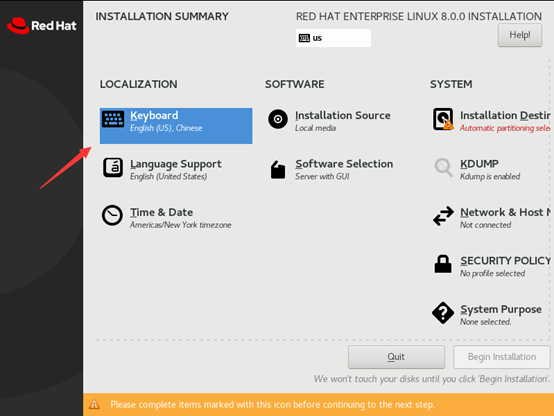Click the Help! button

pos(520,35)
